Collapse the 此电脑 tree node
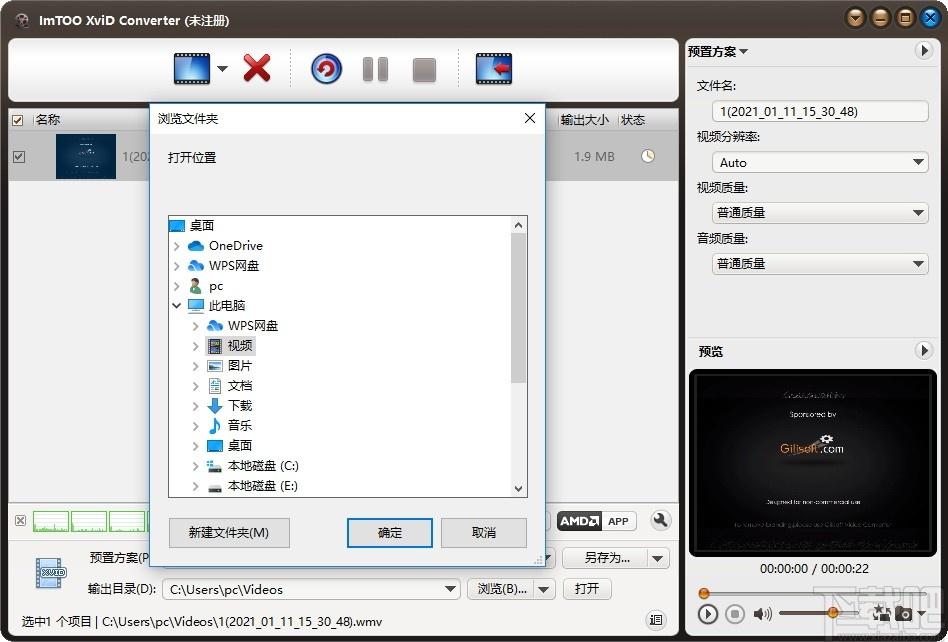Image resolution: width=948 pixels, height=642 pixels. 177,306
